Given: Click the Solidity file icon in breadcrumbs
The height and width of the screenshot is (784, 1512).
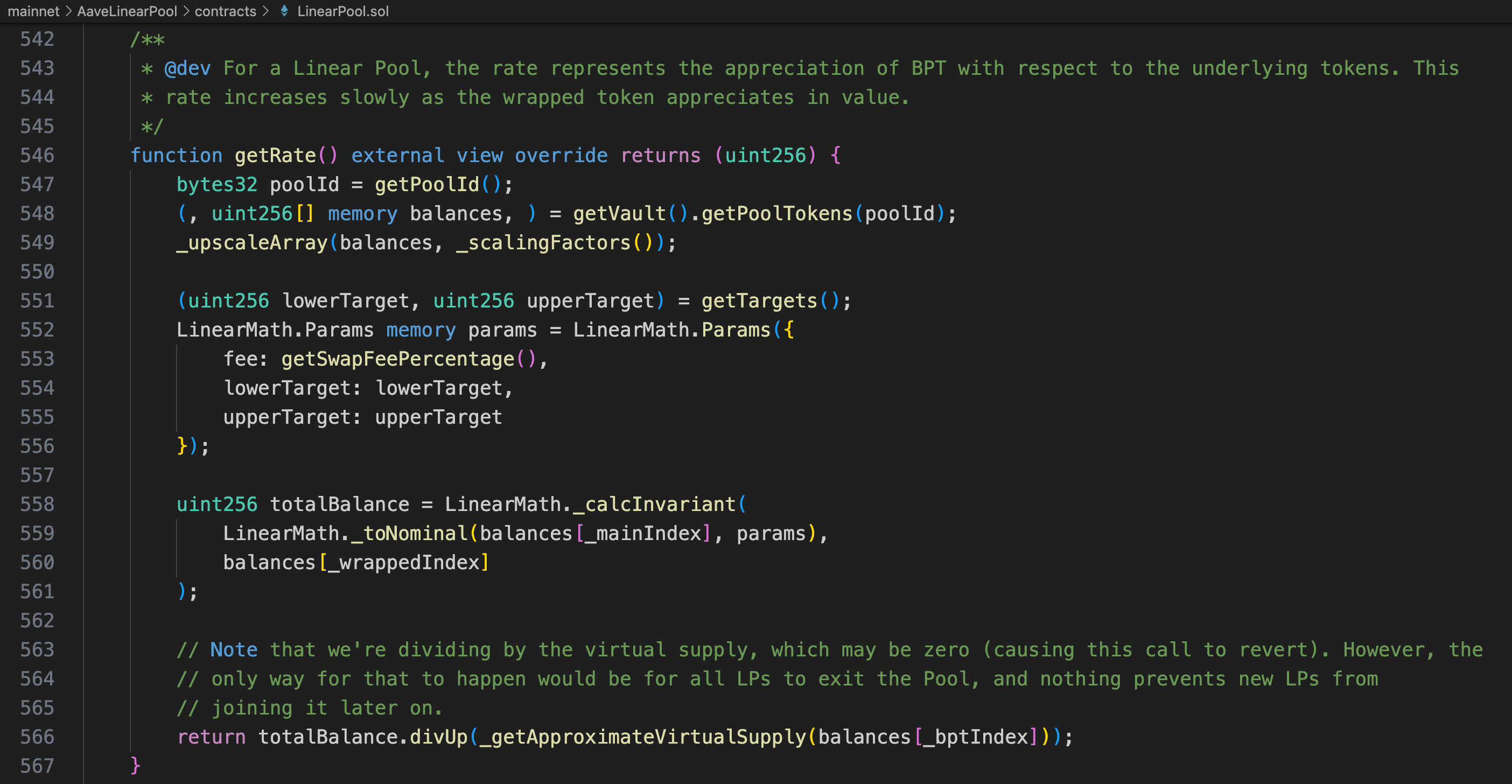Looking at the screenshot, I should pos(284,11).
